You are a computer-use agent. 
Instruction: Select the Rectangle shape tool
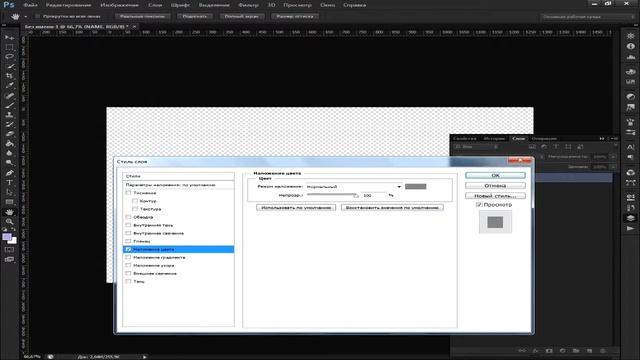(9, 202)
